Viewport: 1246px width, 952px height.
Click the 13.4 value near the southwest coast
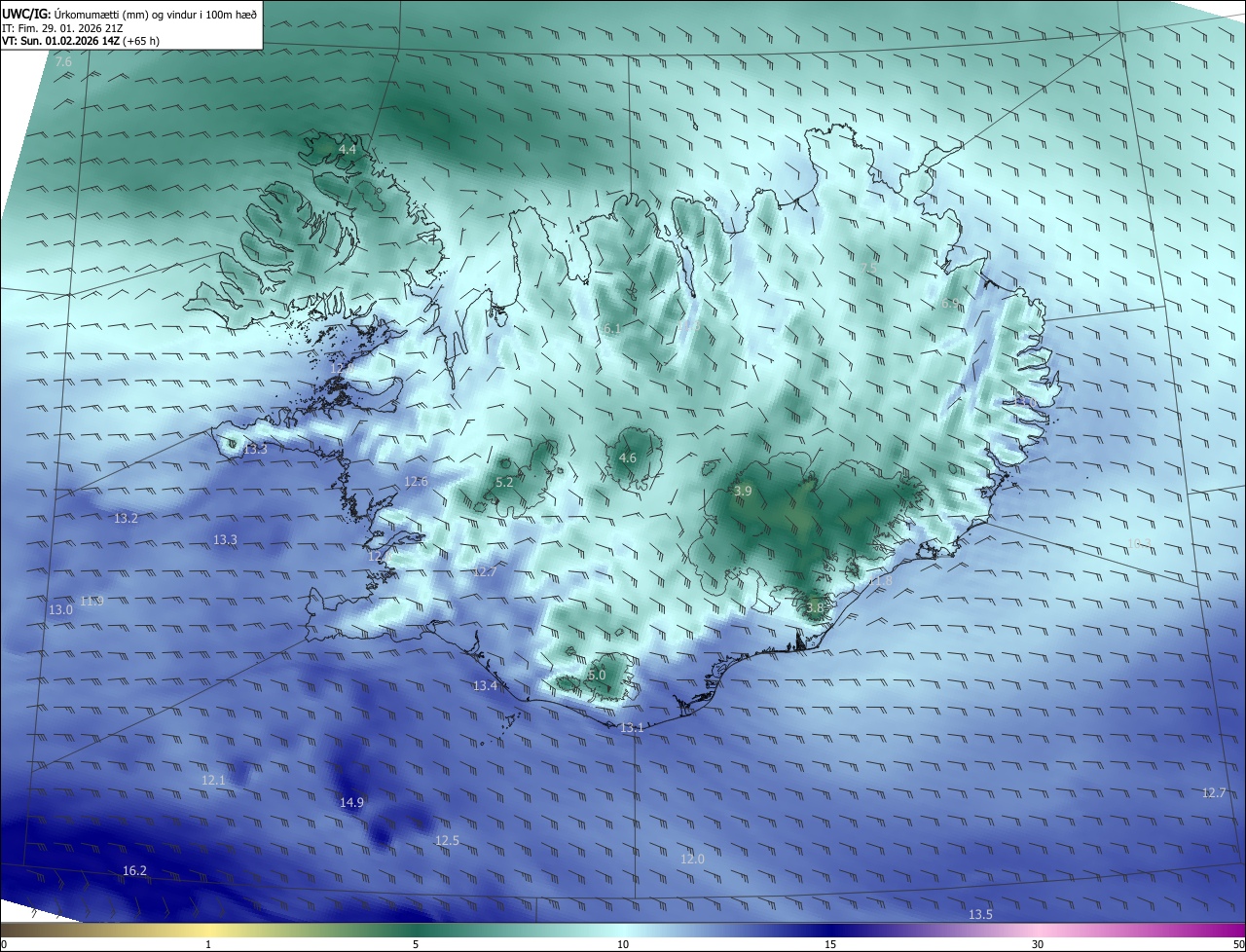[x=485, y=687]
